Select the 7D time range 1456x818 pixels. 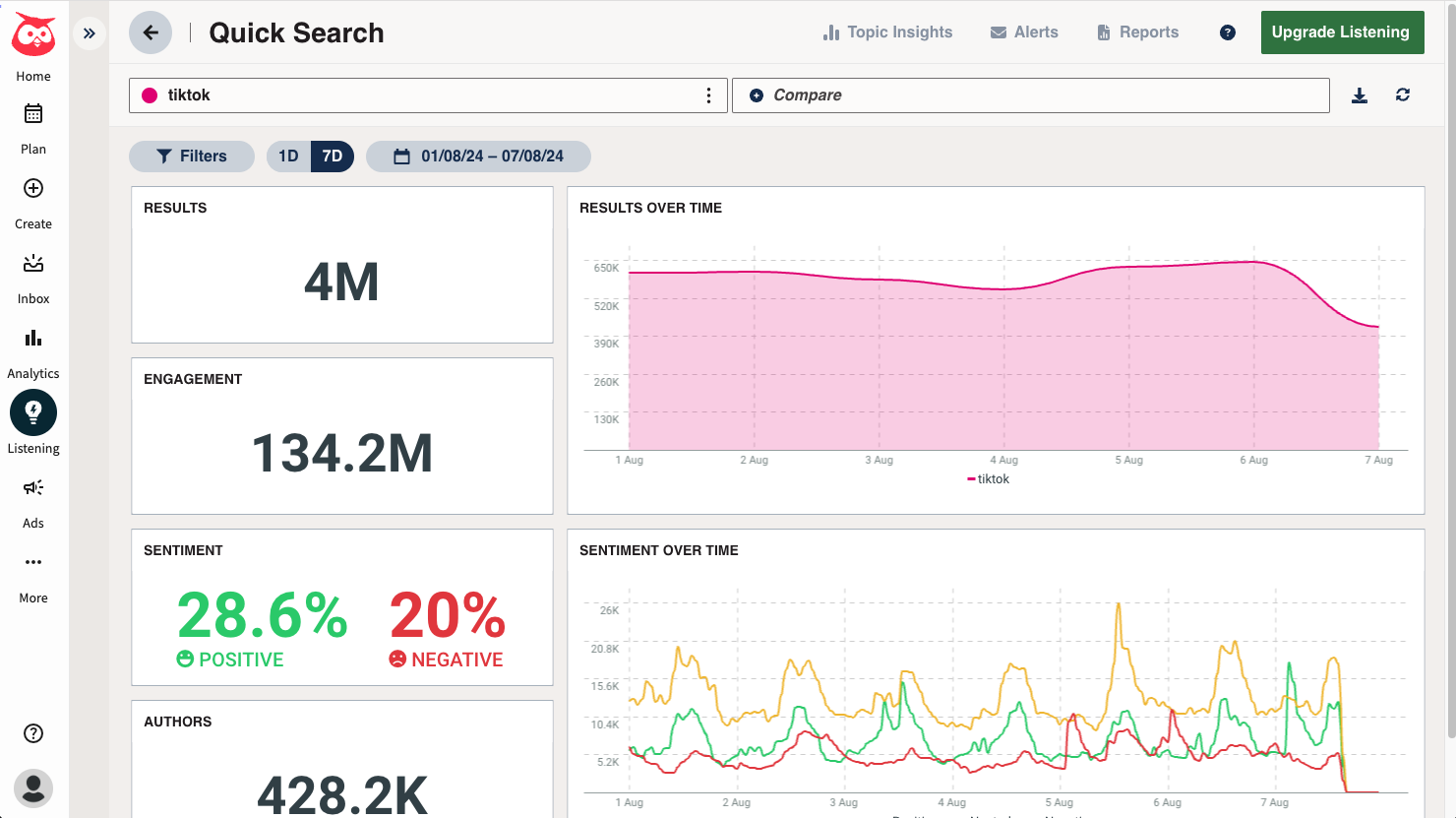point(333,157)
